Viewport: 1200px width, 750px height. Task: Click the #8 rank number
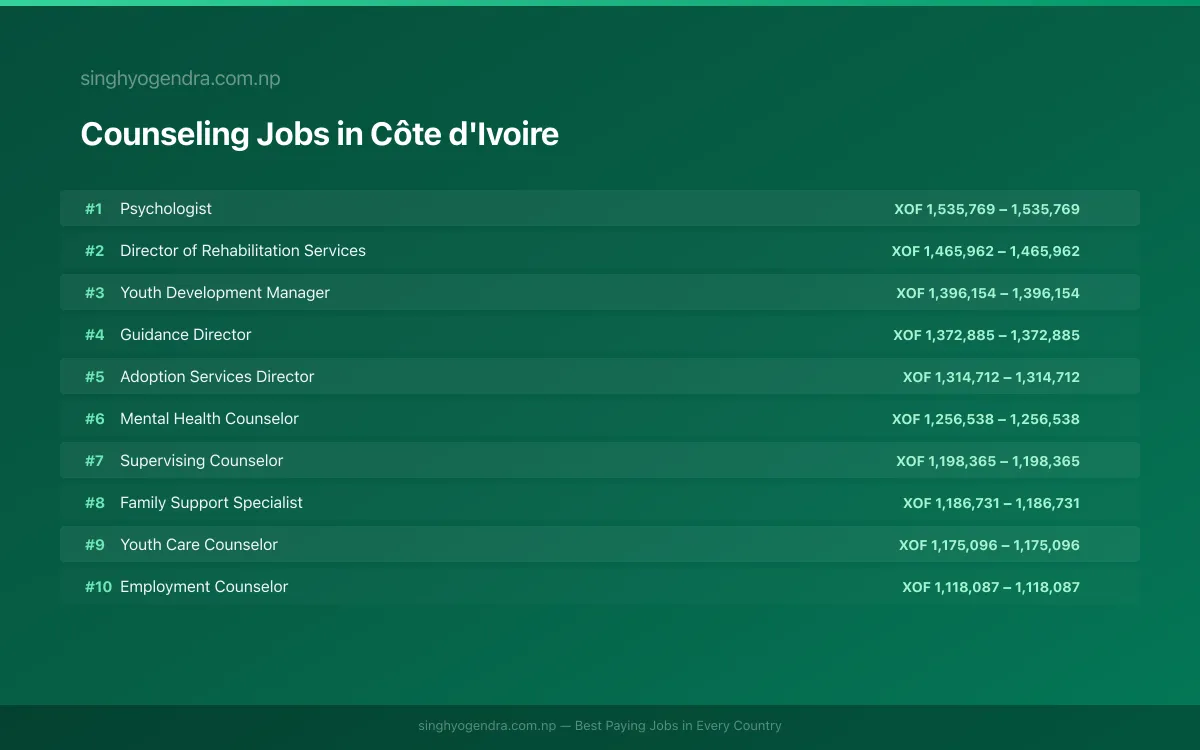[94, 503]
